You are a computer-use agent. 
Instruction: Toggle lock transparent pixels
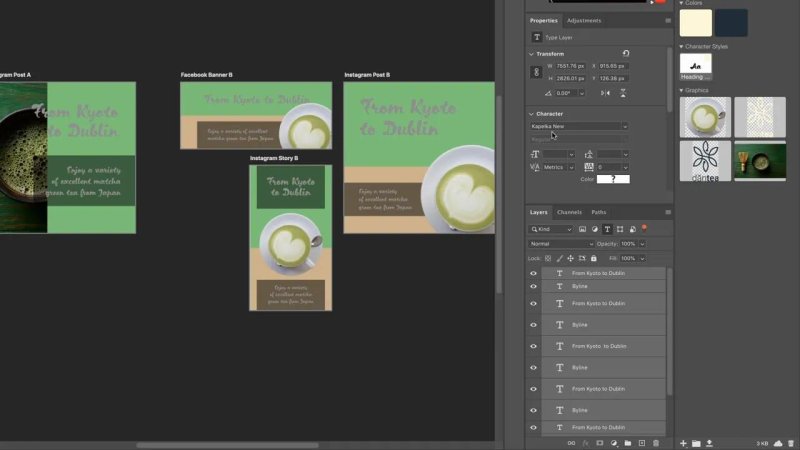click(548, 258)
